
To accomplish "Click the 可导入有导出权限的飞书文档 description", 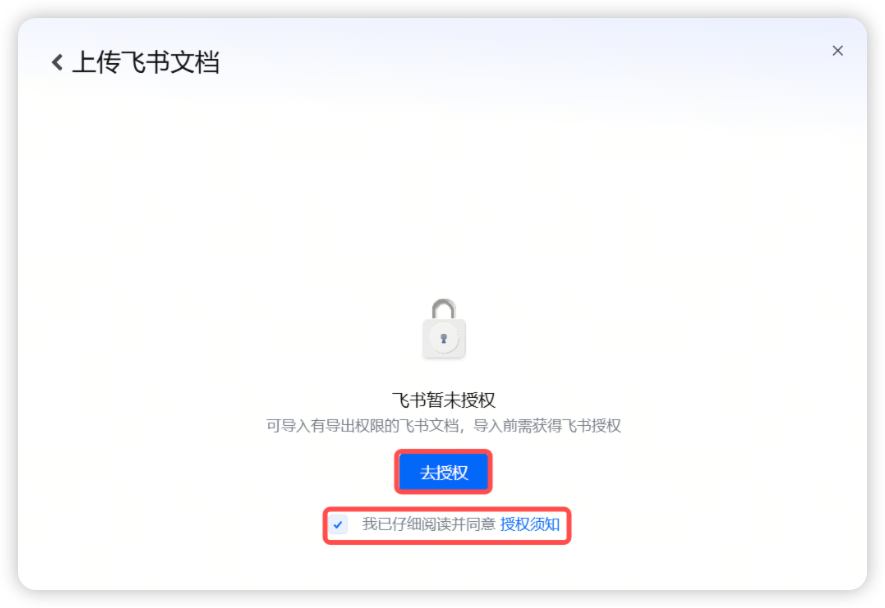I will pos(362,426).
